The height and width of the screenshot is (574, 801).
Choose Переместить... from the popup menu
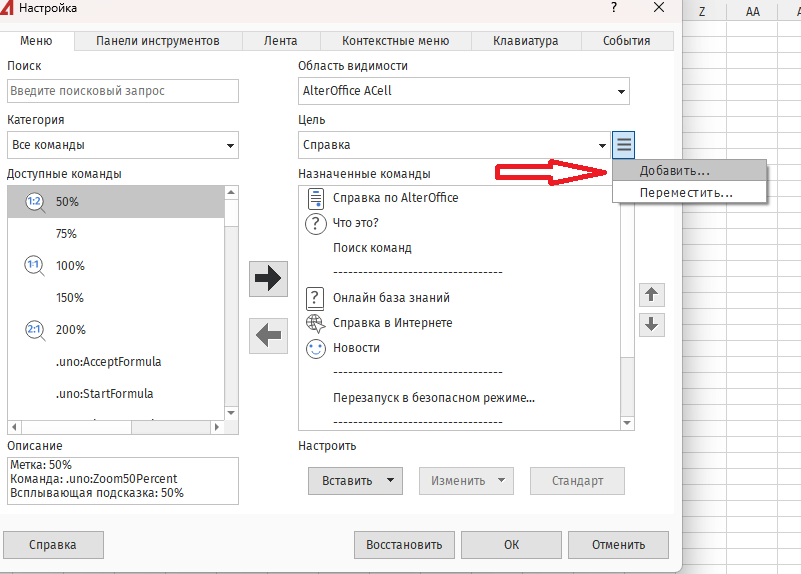click(x=686, y=192)
